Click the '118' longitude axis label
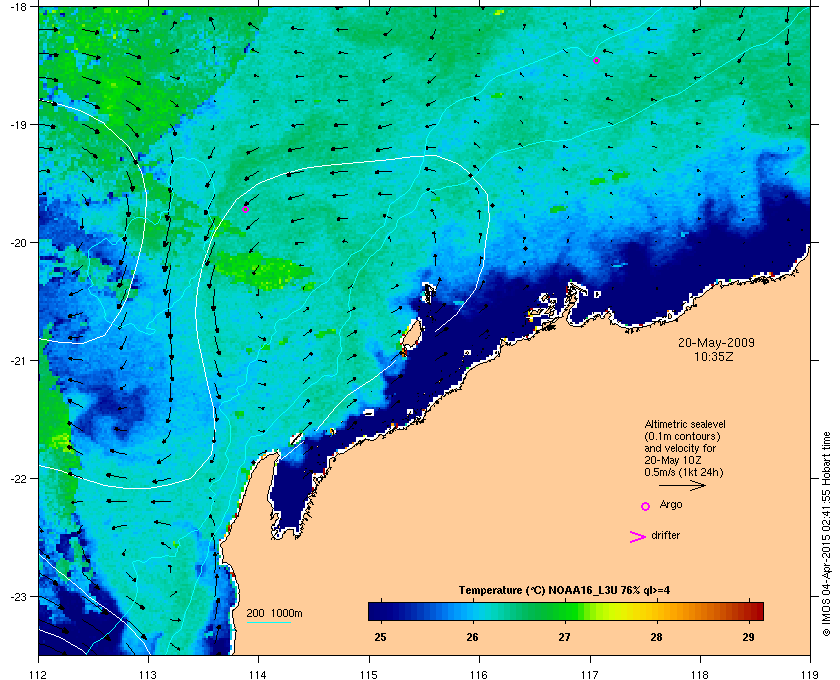840x680 pixels. tap(700, 674)
